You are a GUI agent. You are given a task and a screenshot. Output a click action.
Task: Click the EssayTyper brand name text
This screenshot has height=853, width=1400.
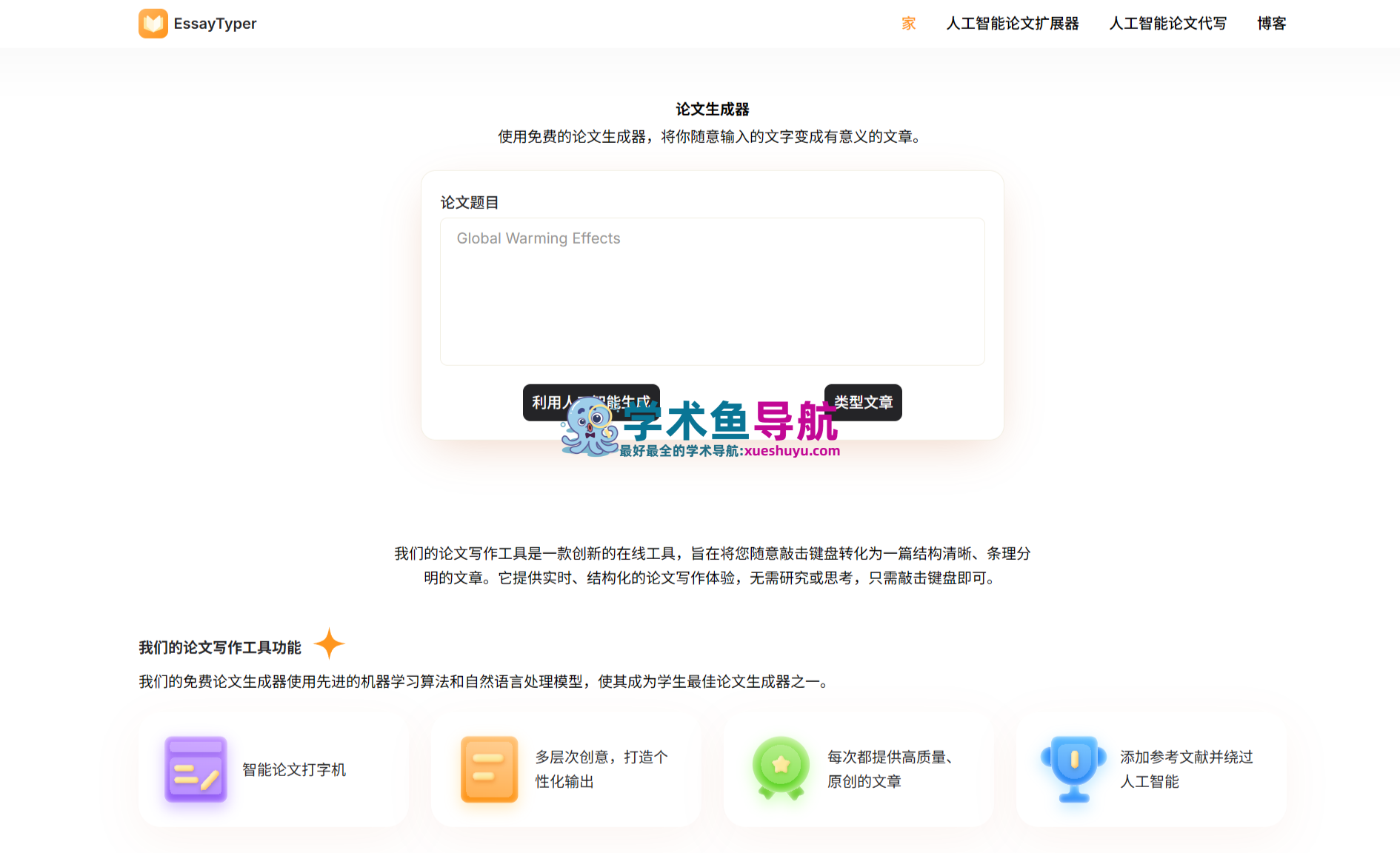[x=215, y=24]
